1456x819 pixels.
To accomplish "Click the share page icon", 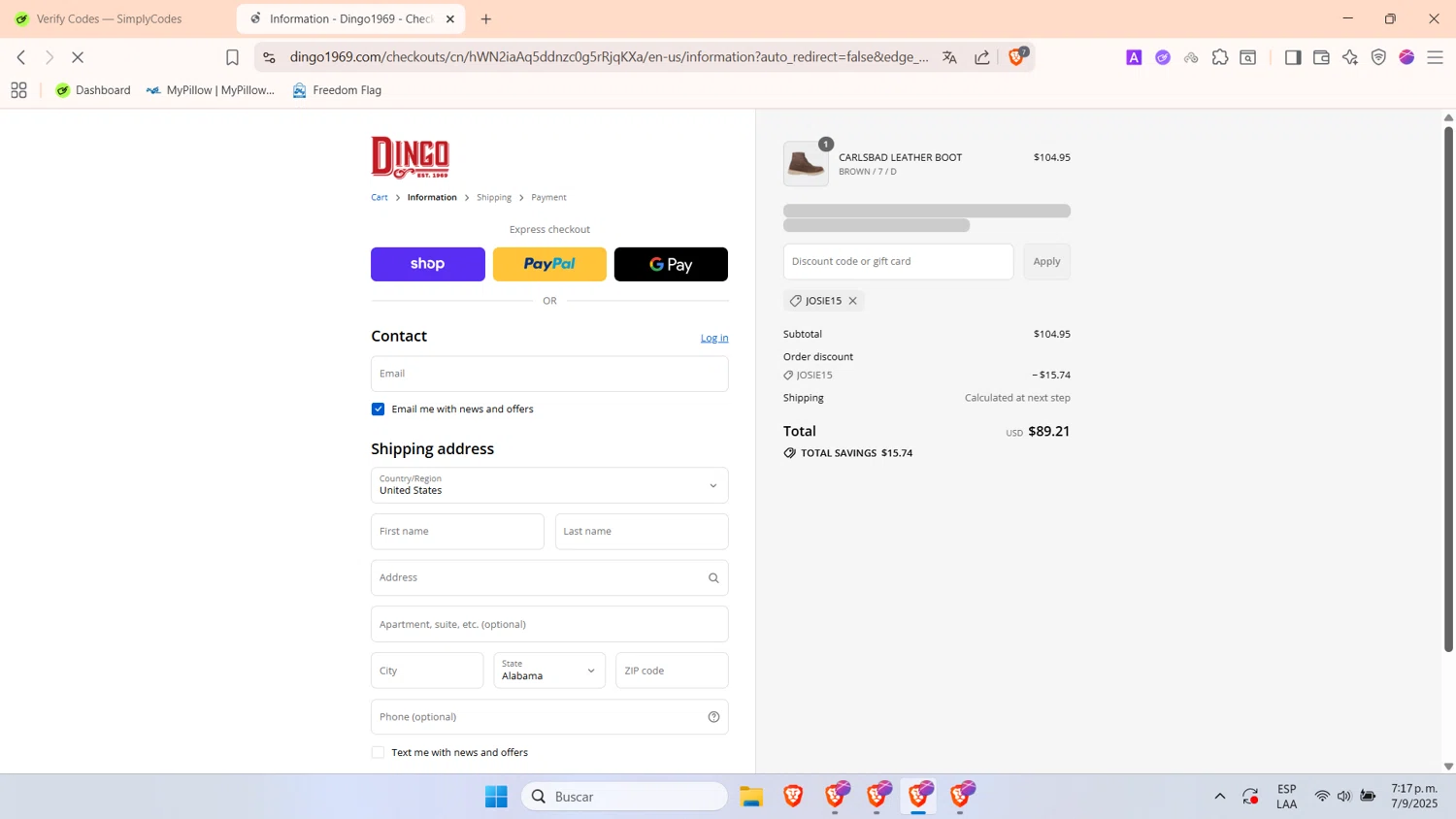I will point(982,57).
